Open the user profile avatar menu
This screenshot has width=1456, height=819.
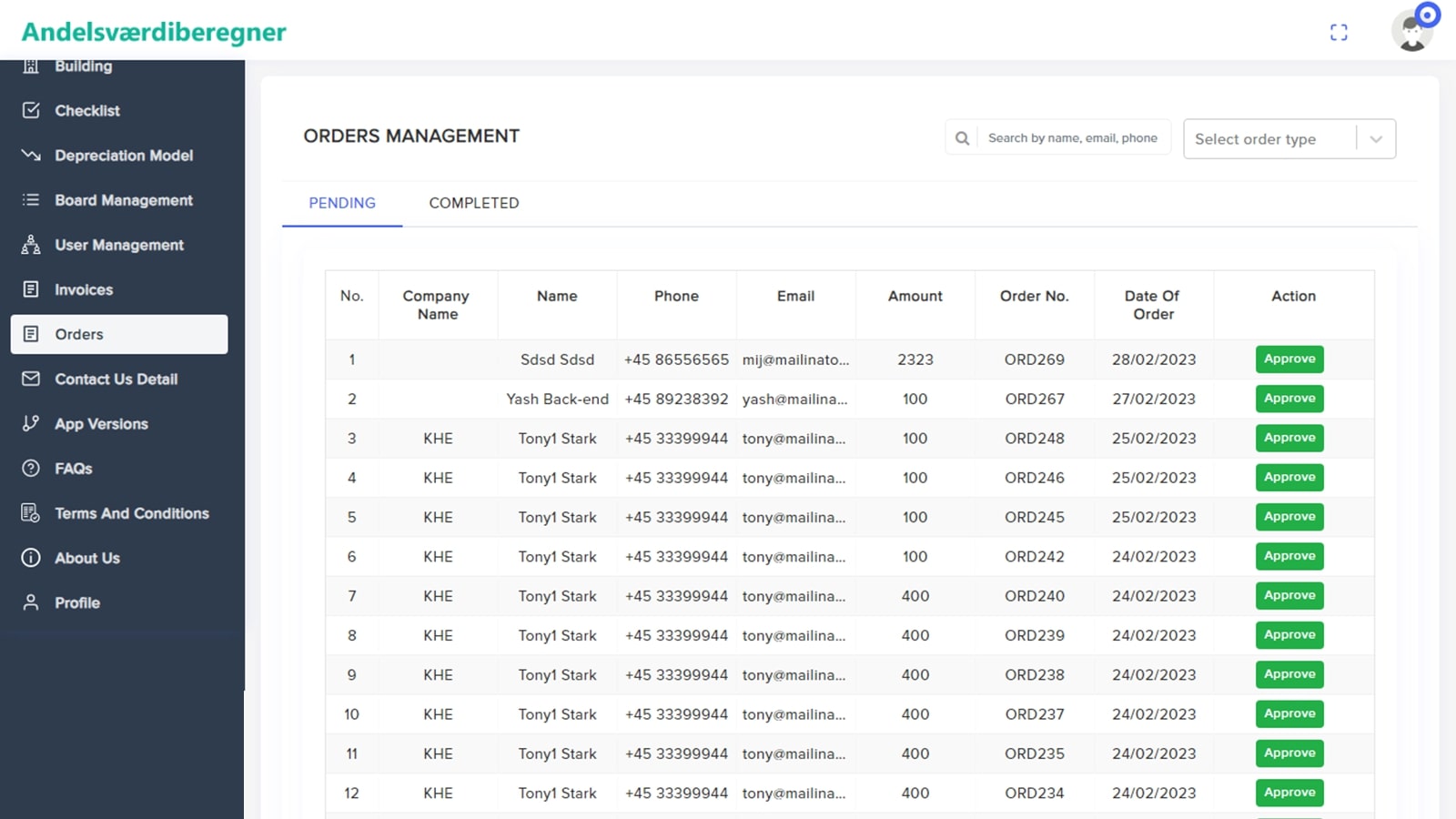(1411, 31)
